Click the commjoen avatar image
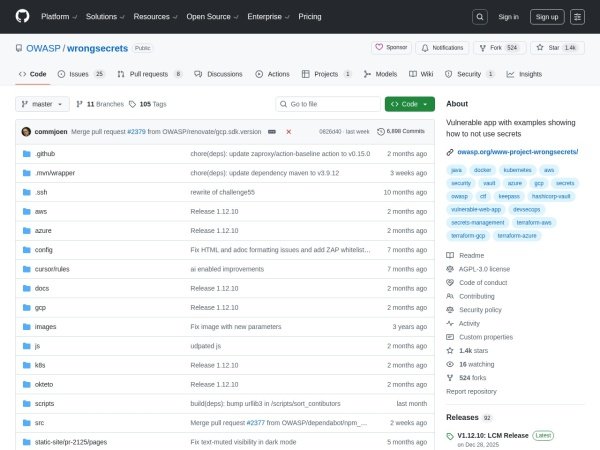Image resolution: width=600 pixels, height=450 pixels. point(26,132)
